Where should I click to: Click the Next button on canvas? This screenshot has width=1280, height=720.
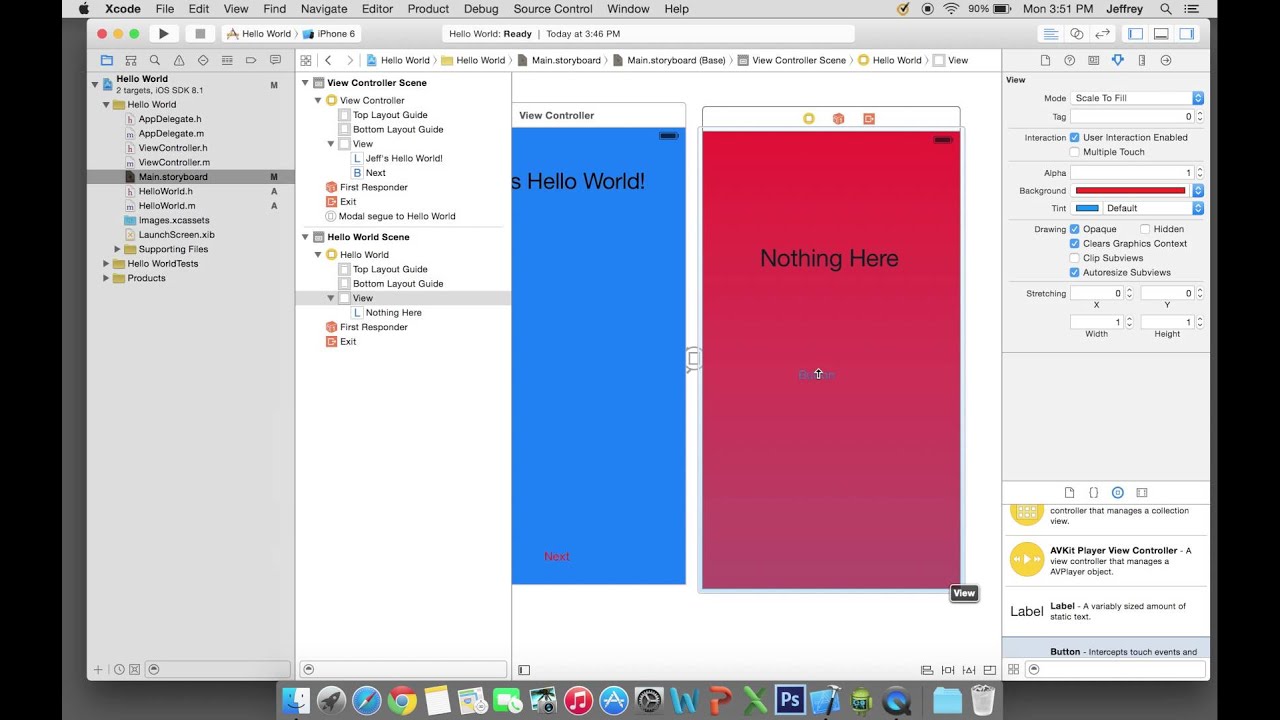pos(557,556)
